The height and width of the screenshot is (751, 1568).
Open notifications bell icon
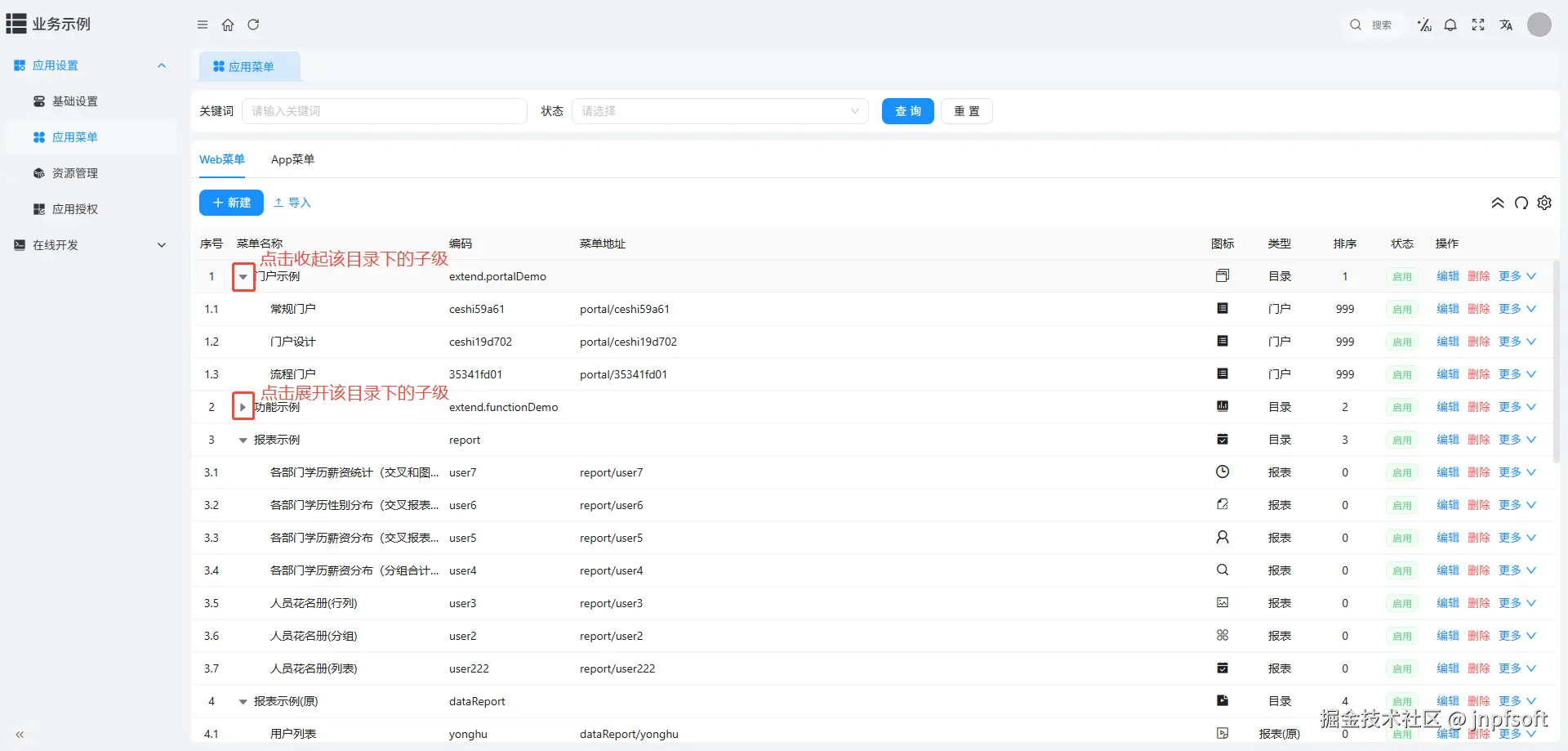click(x=1450, y=25)
